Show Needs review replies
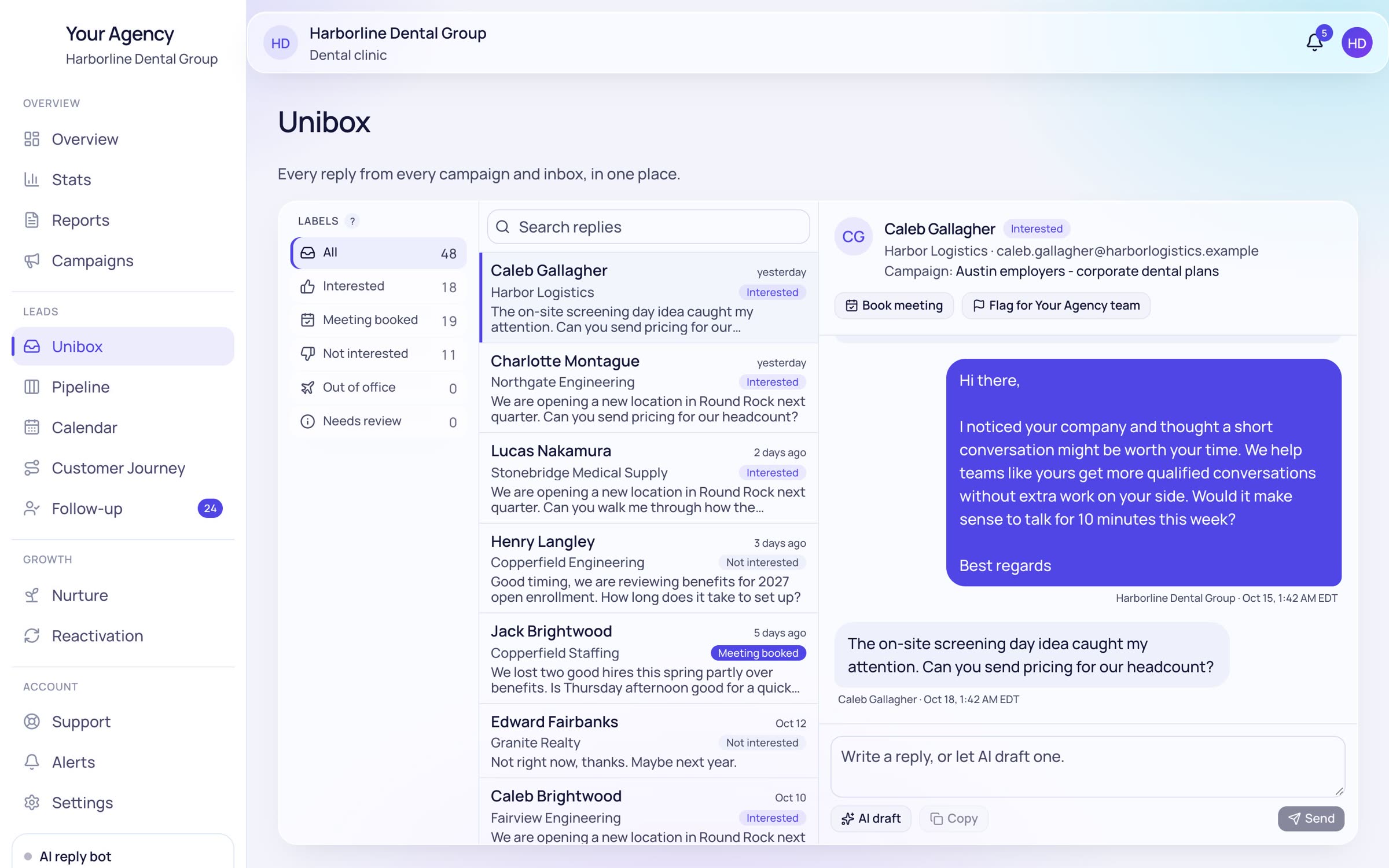Screen dimensions: 1389x868 [x=379, y=421]
